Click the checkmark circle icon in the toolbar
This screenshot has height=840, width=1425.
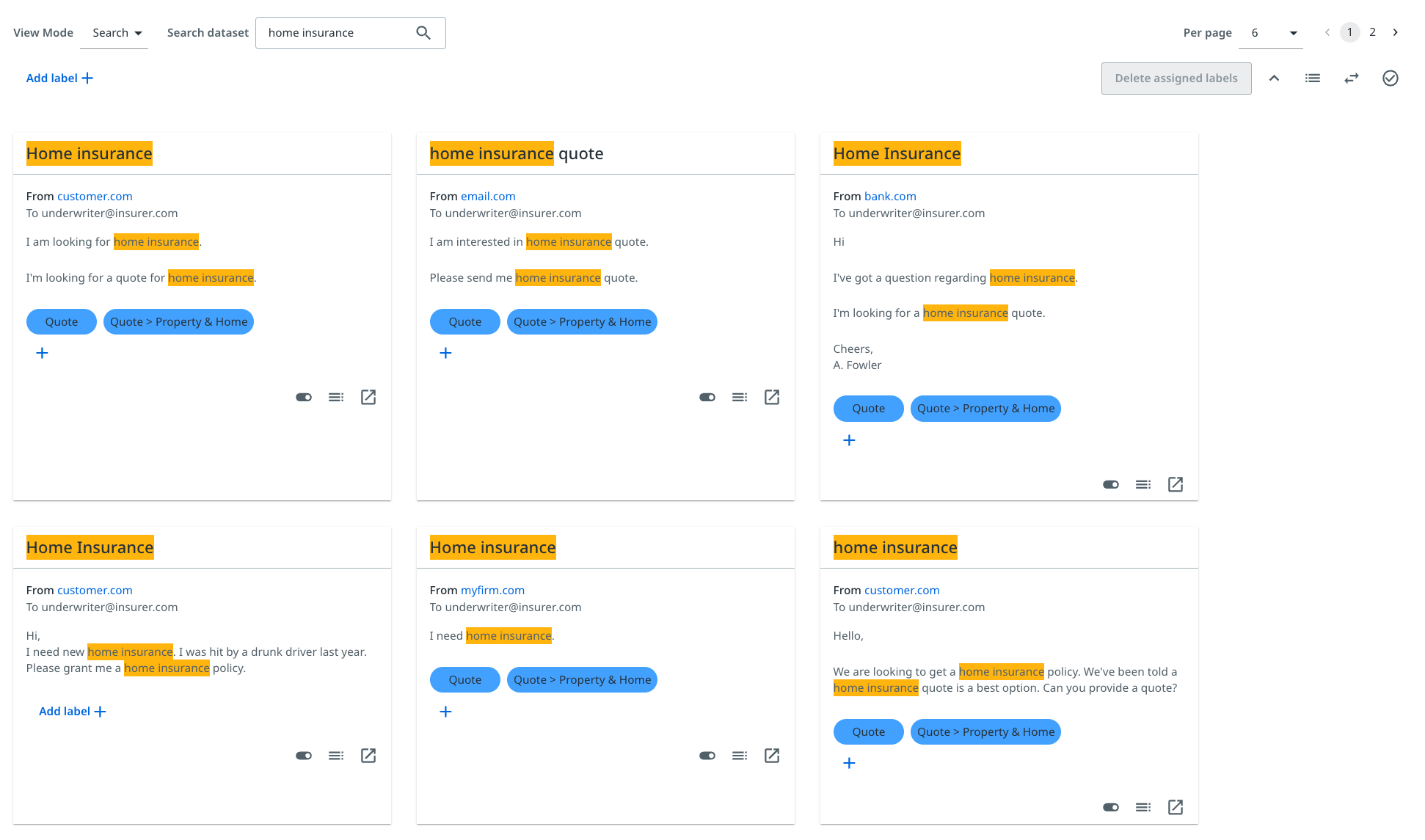[1391, 78]
